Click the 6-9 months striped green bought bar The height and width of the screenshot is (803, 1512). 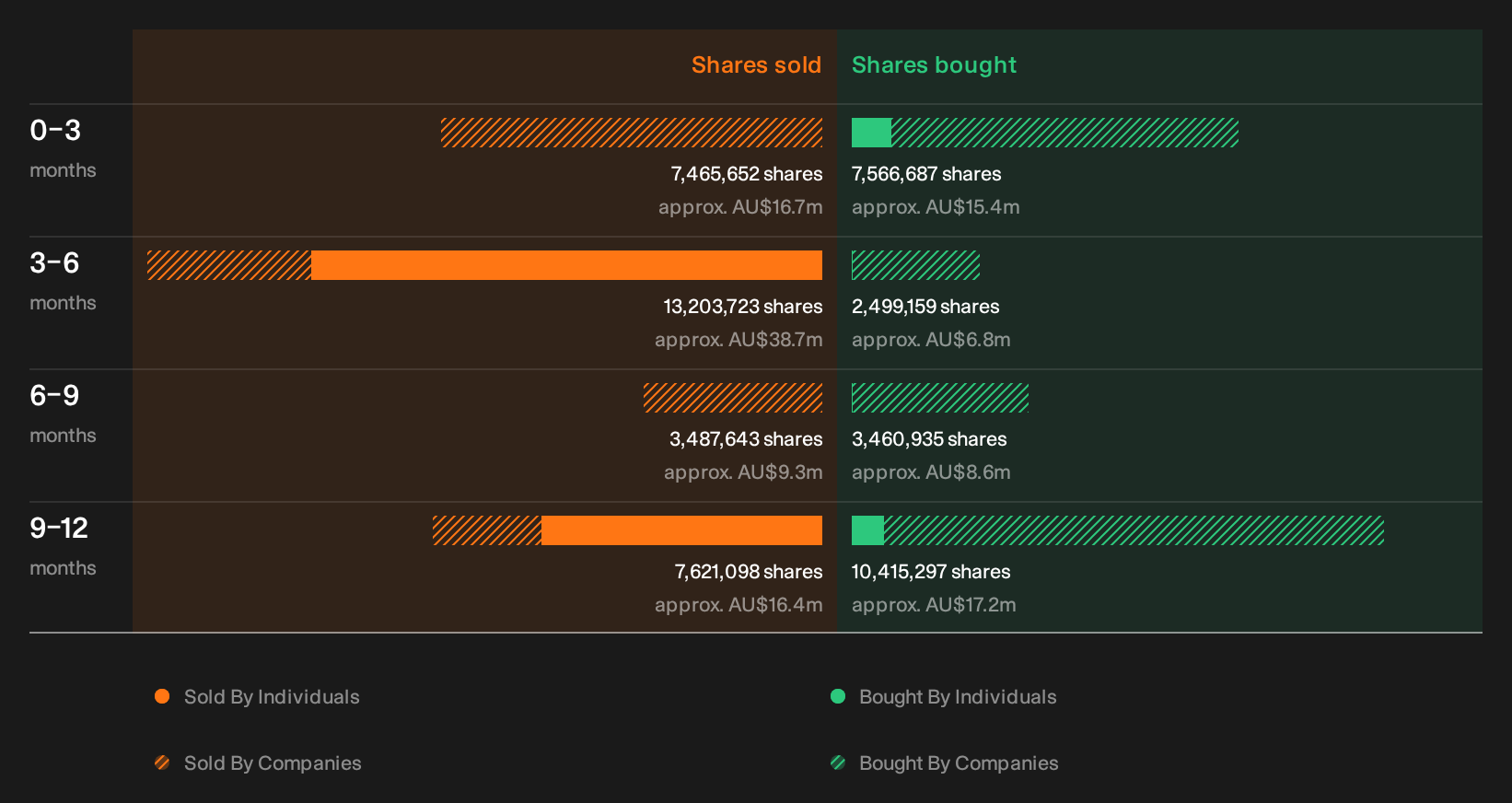[940, 398]
